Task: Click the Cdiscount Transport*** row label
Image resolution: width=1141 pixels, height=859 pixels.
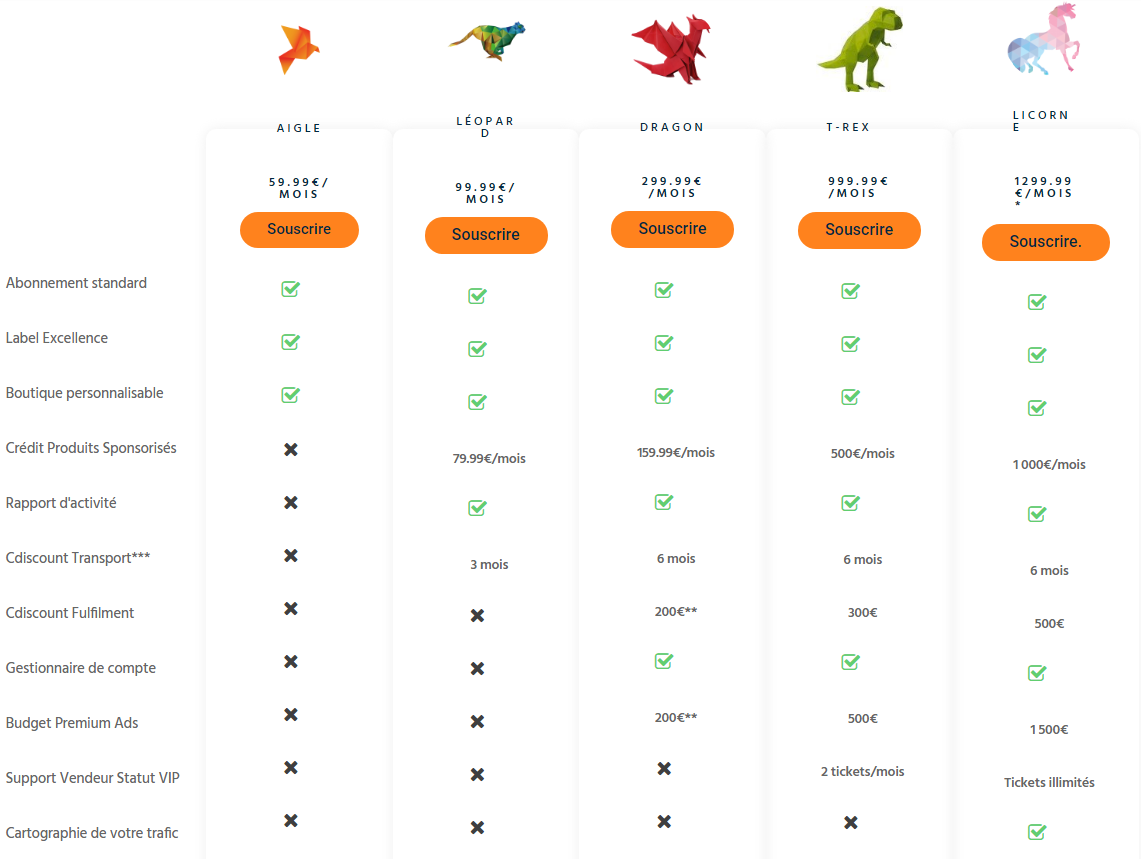Action: tap(78, 558)
